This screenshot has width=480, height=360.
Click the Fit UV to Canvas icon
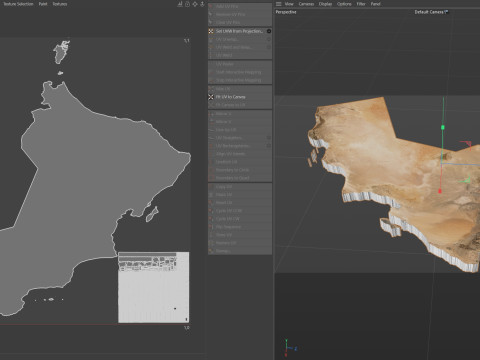(x=211, y=97)
